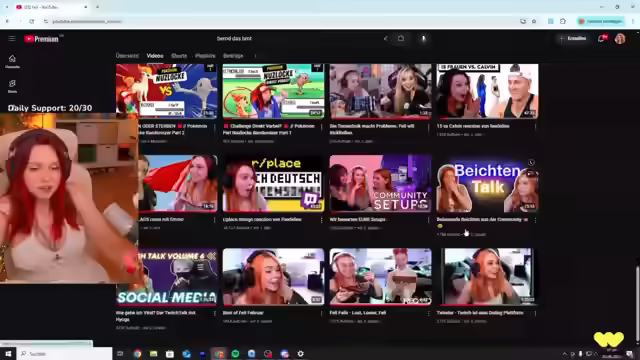
Task: Open the Beichten Talk video thumbnail
Action: coord(487,183)
